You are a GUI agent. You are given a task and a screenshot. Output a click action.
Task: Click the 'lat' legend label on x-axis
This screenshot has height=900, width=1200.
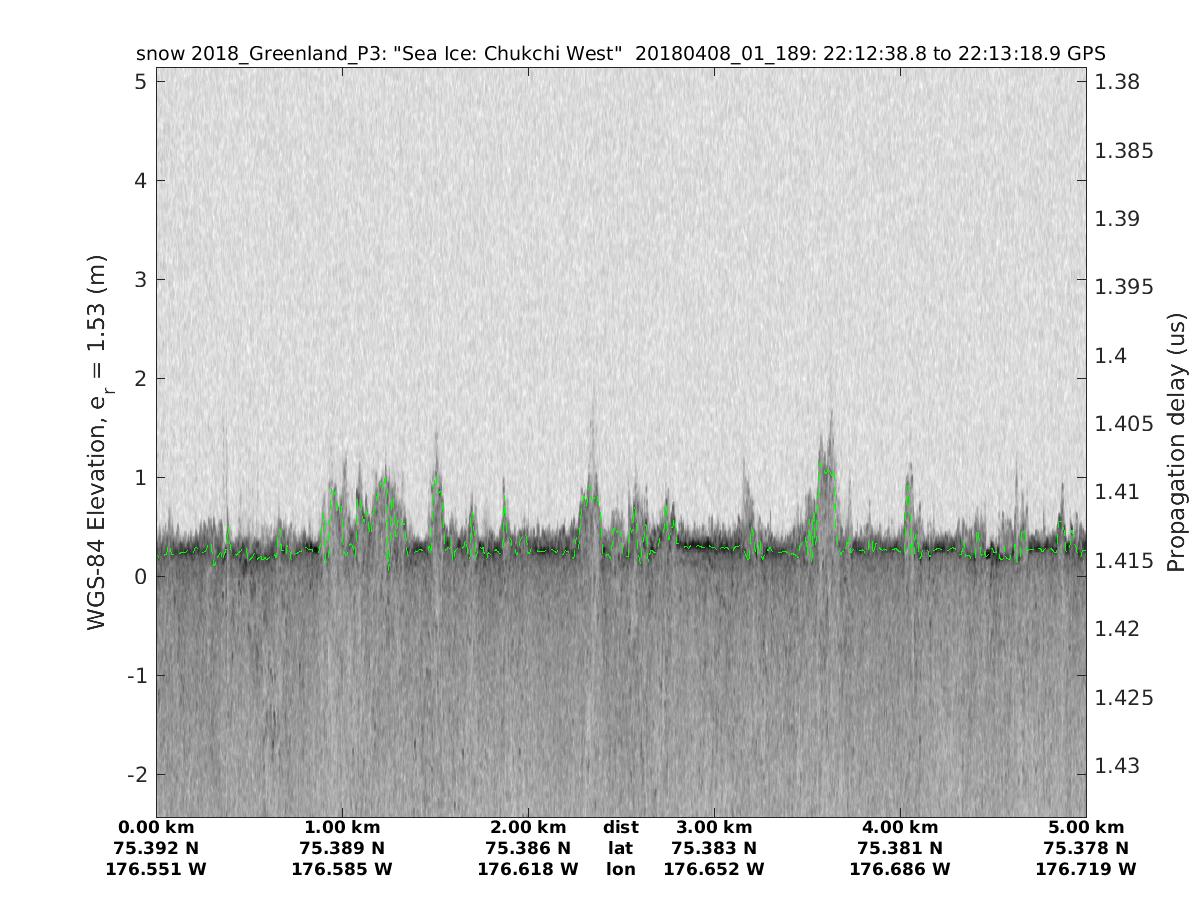pos(620,848)
